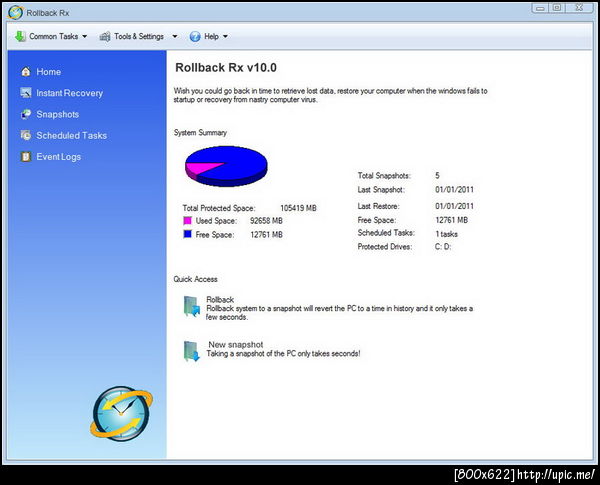Screen dimensions: 600x485
Task: Maximize the Rollback Rx window
Action: (x=557, y=8)
